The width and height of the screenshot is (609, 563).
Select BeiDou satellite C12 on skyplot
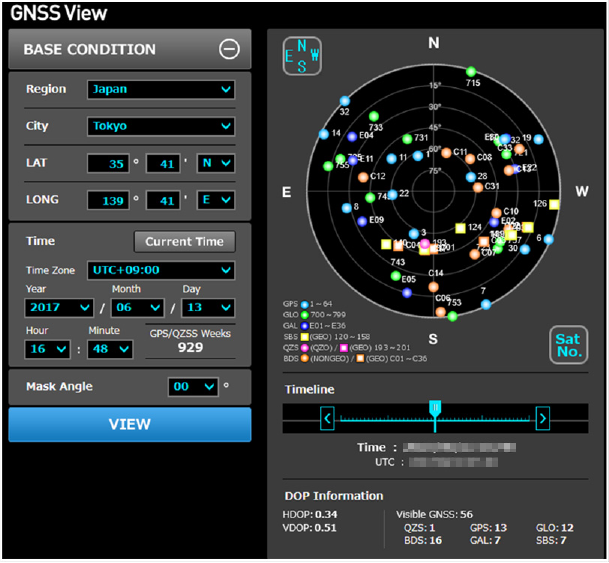click(x=363, y=177)
